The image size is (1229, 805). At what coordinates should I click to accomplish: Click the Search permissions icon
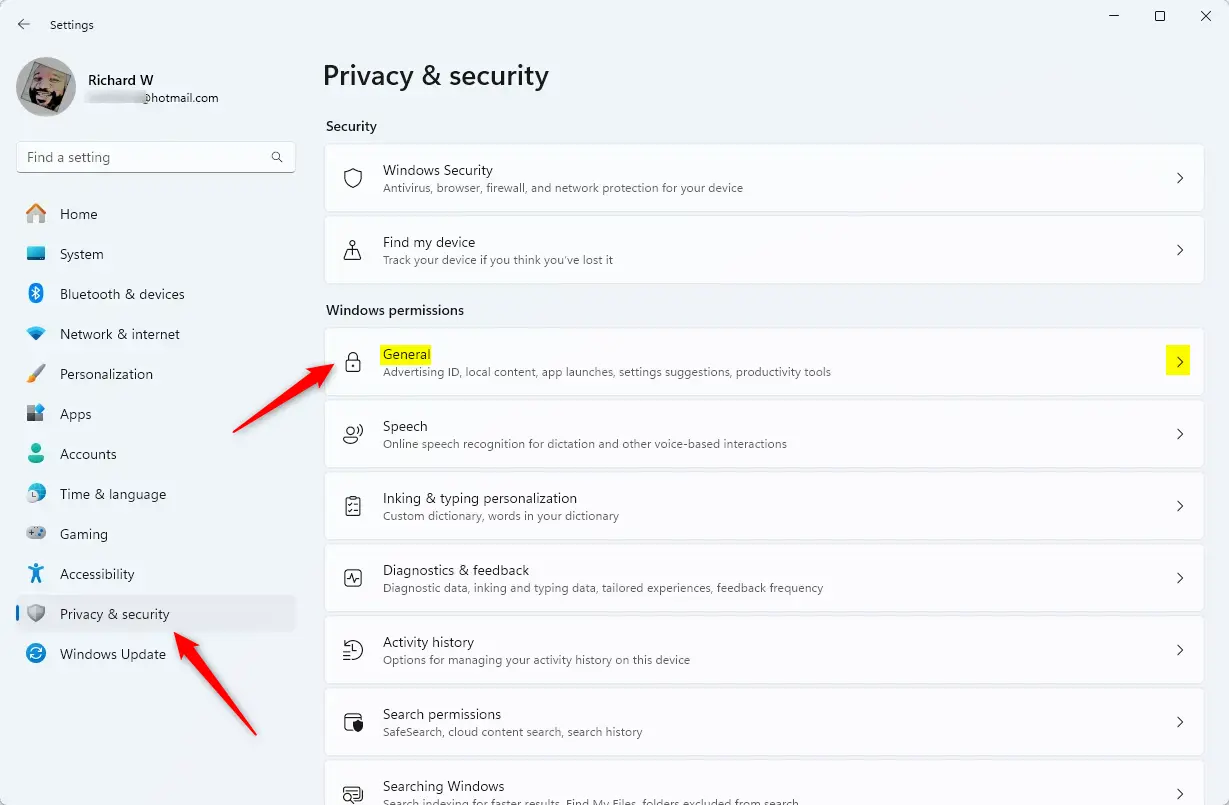[353, 722]
